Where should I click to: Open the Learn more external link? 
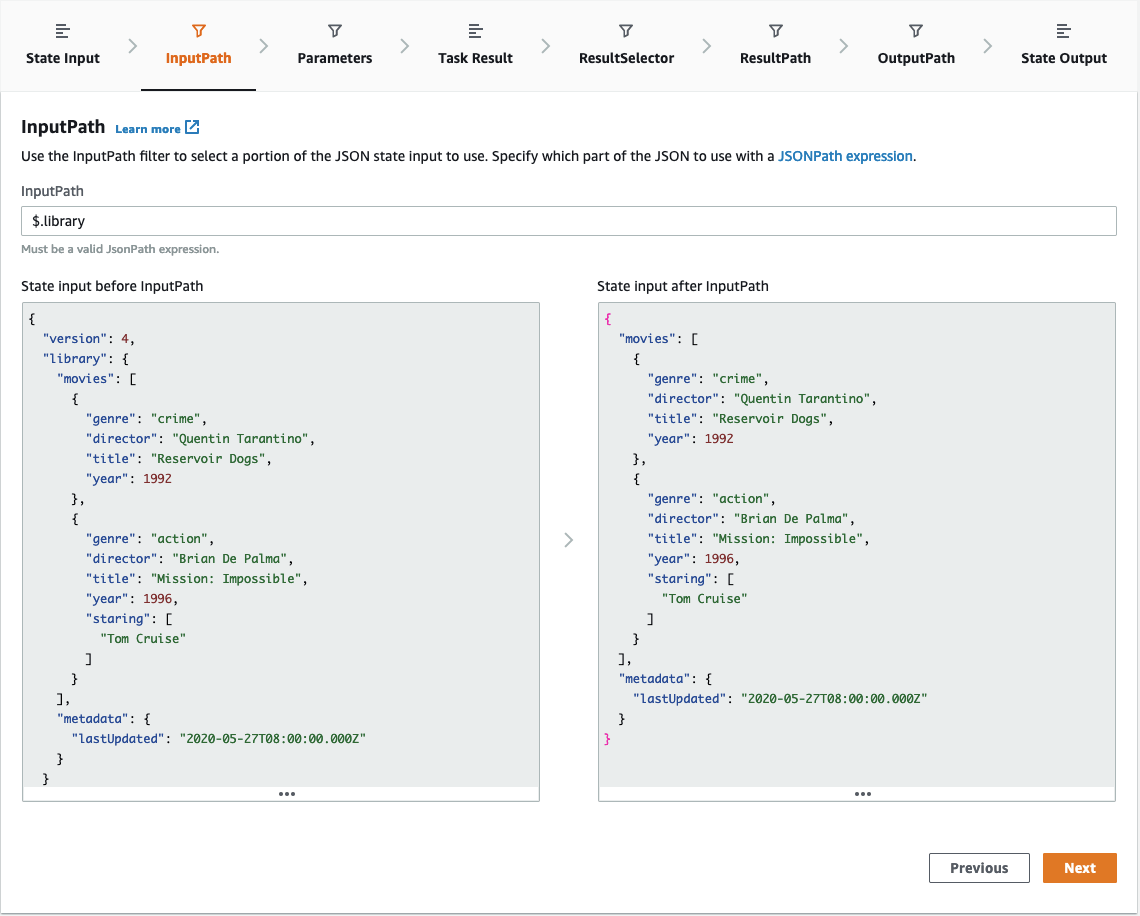point(157,128)
